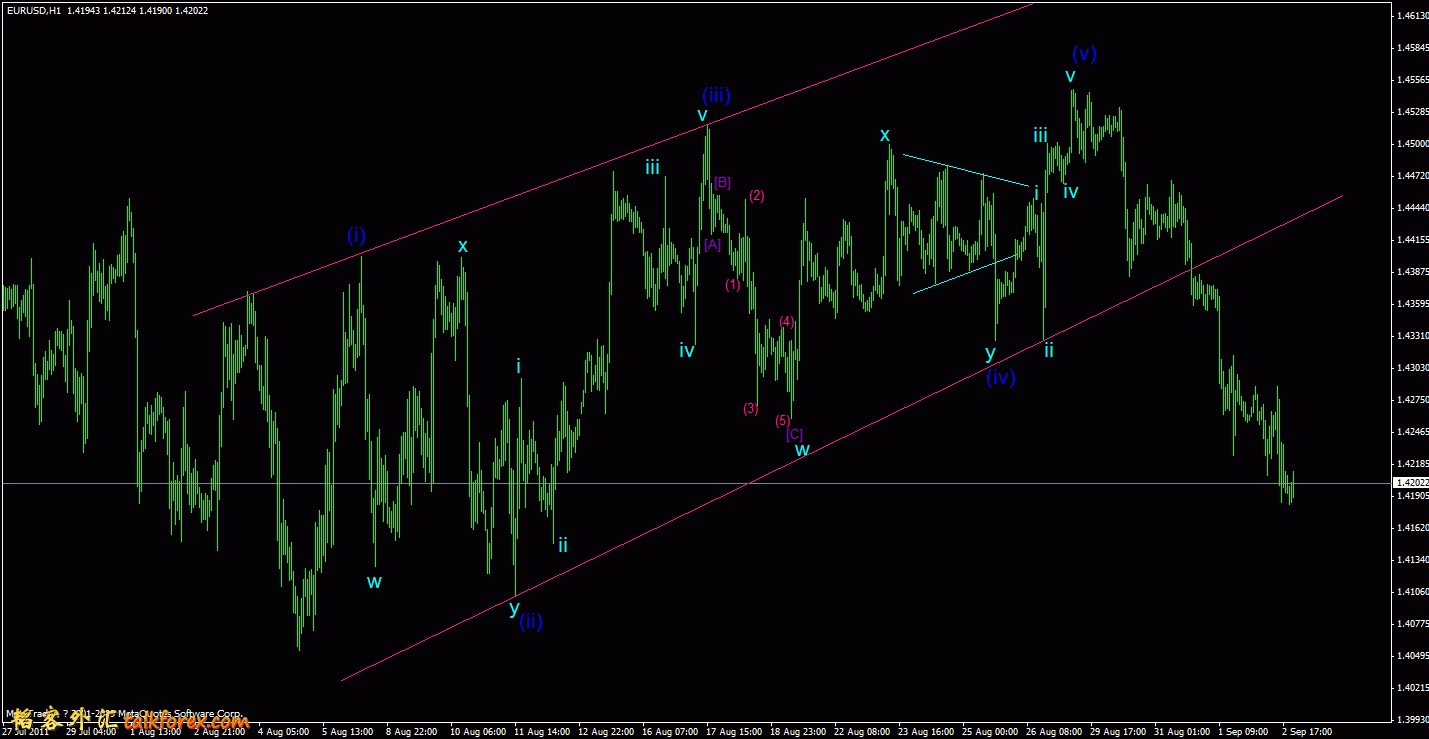This screenshot has height=739, width=1429.
Task: Click time axis label 18 Aug 23:00
Action: click(x=798, y=731)
